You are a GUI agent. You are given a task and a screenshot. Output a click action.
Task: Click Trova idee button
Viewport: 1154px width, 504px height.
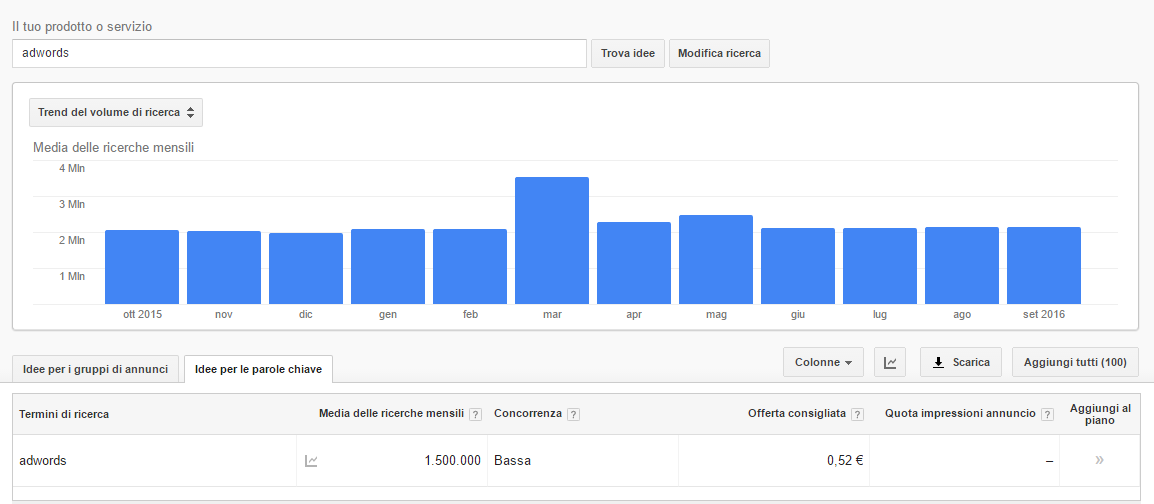pos(628,54)
